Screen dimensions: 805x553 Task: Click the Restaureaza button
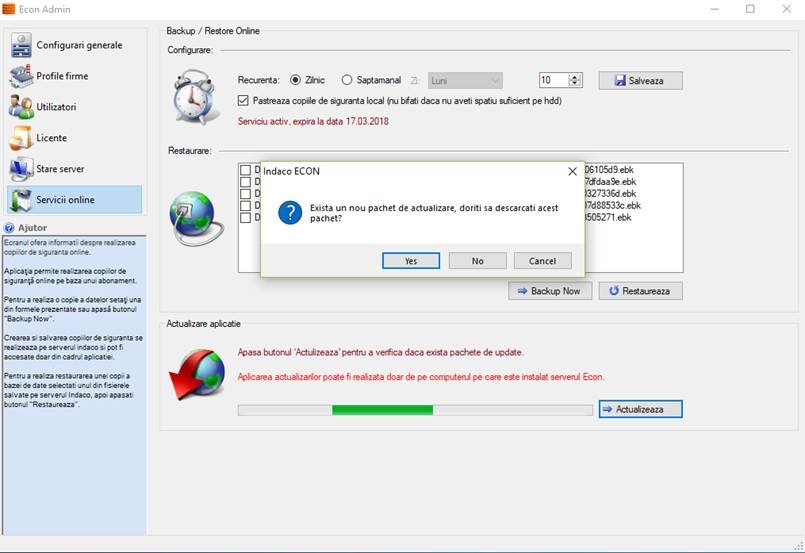[640, 291]
